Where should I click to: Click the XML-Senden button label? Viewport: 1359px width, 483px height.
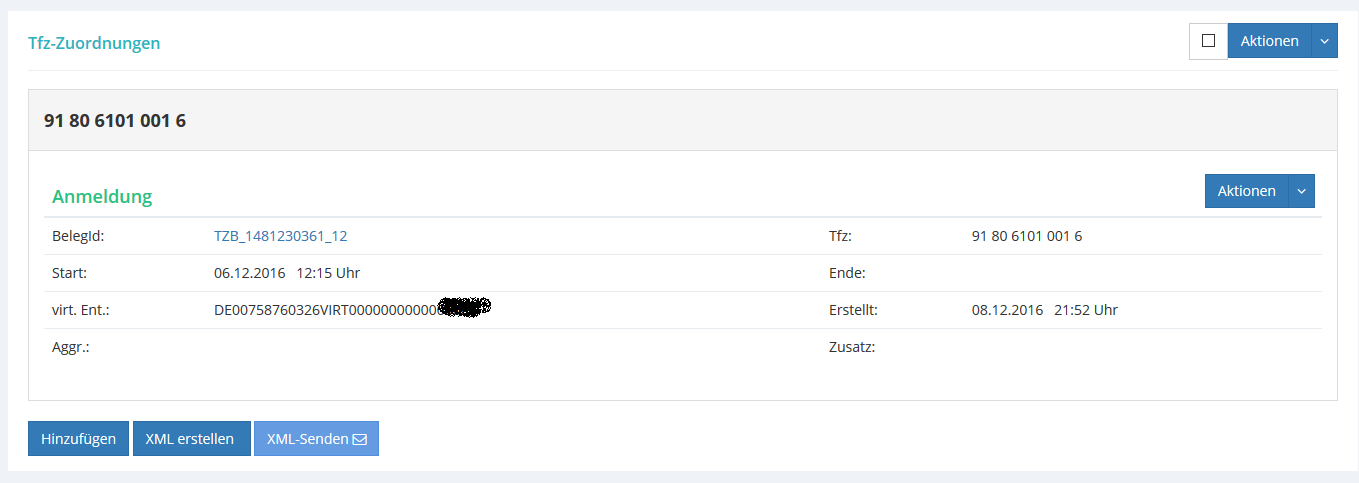307,439
